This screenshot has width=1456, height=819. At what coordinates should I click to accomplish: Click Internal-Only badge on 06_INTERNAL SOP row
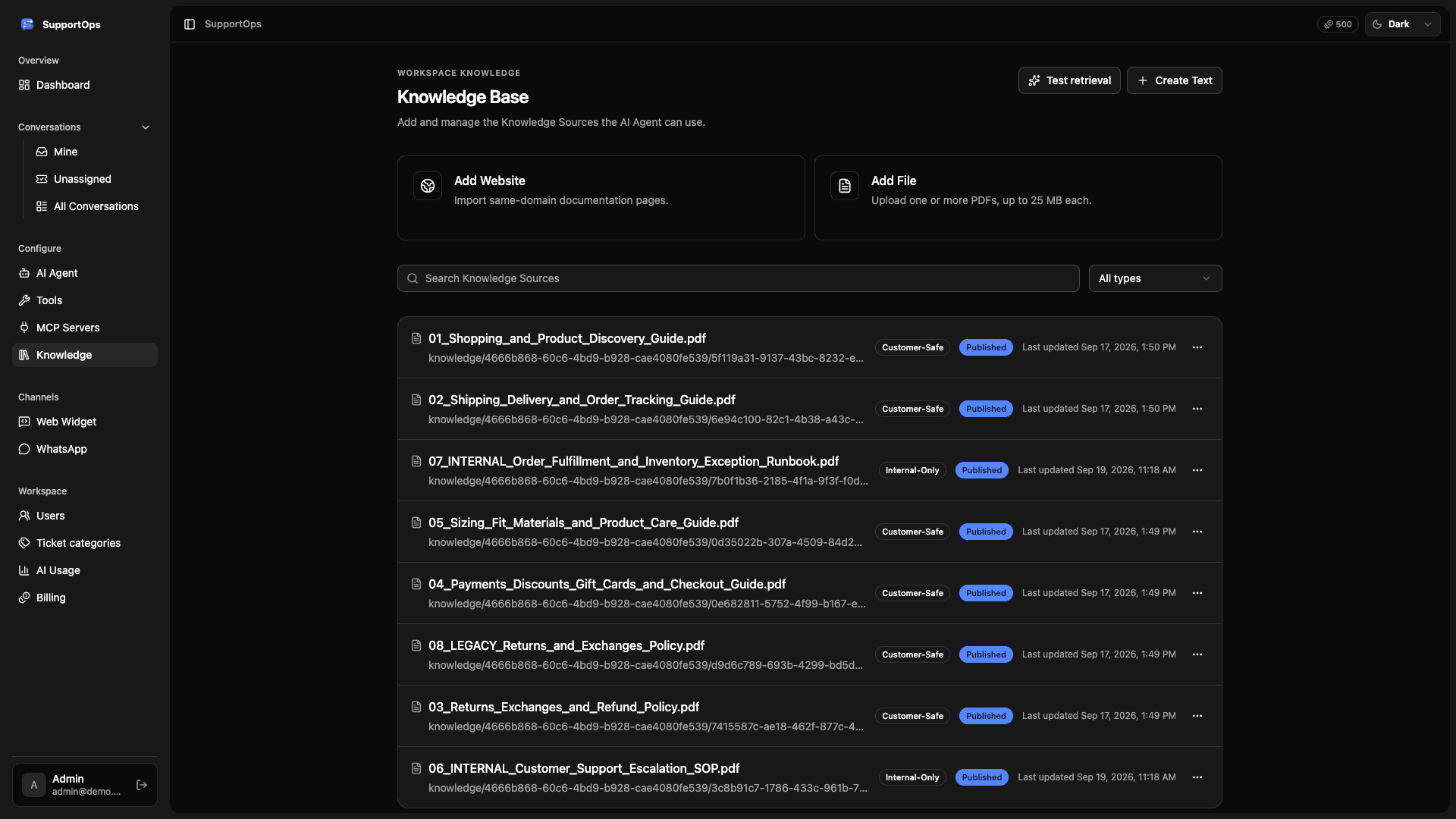pos(912,777)
